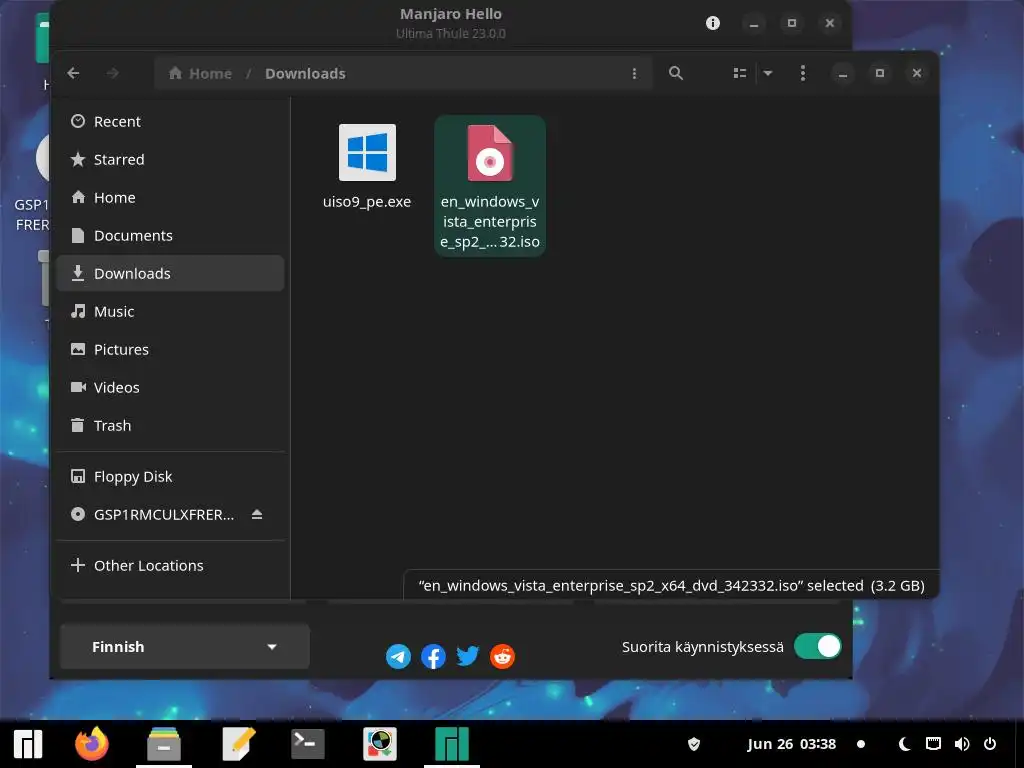Screen dimensions: 1024x768
Task: Toggle Suorita käynnistyksessä autostart switch
Action: click(818, 647)
